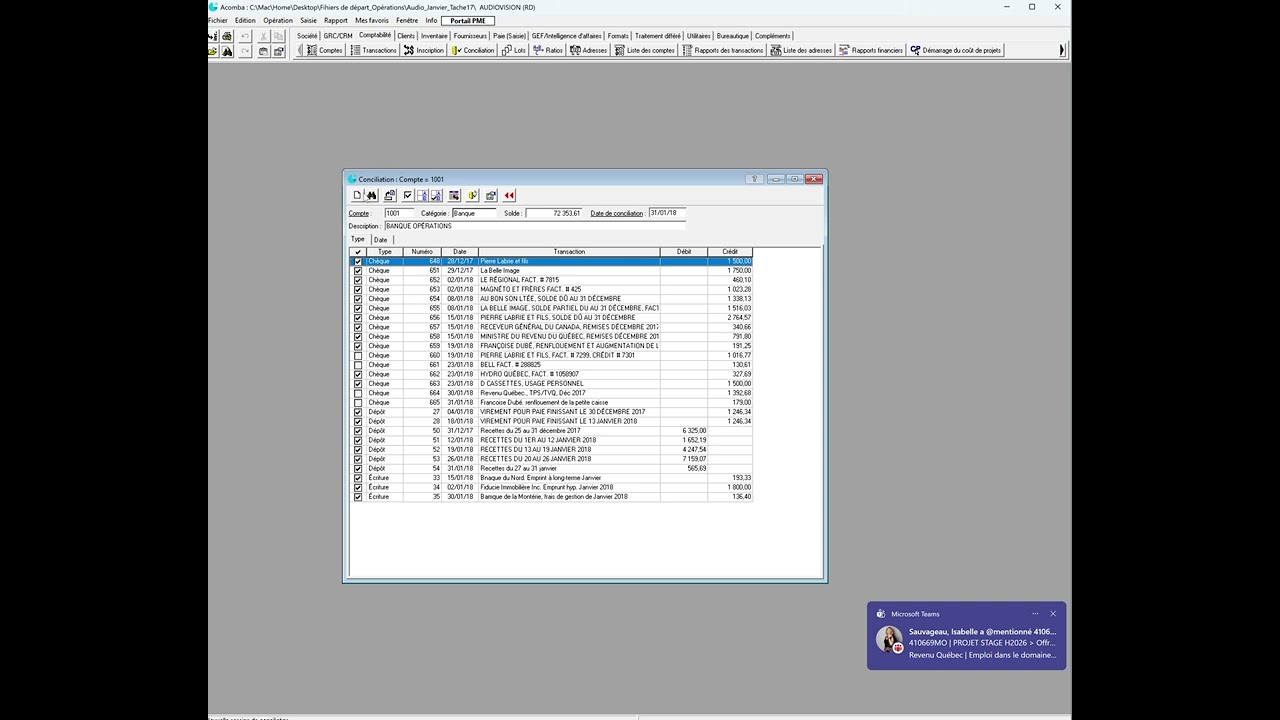Uncheck the Dépôt 54 Recettes du 27 au 31 janvier checkbox

(x=358, y=468)
